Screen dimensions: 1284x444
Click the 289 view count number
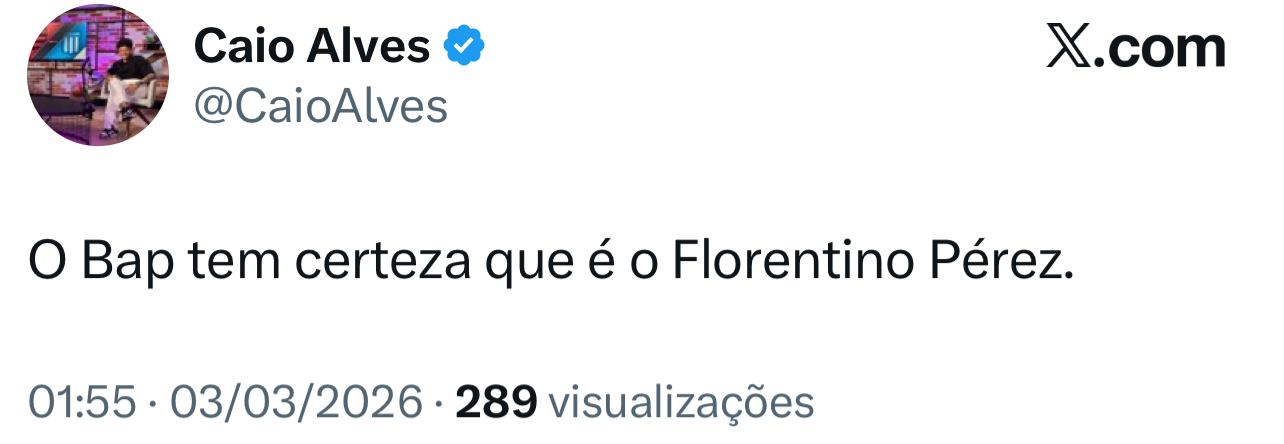tap(496, 402)
